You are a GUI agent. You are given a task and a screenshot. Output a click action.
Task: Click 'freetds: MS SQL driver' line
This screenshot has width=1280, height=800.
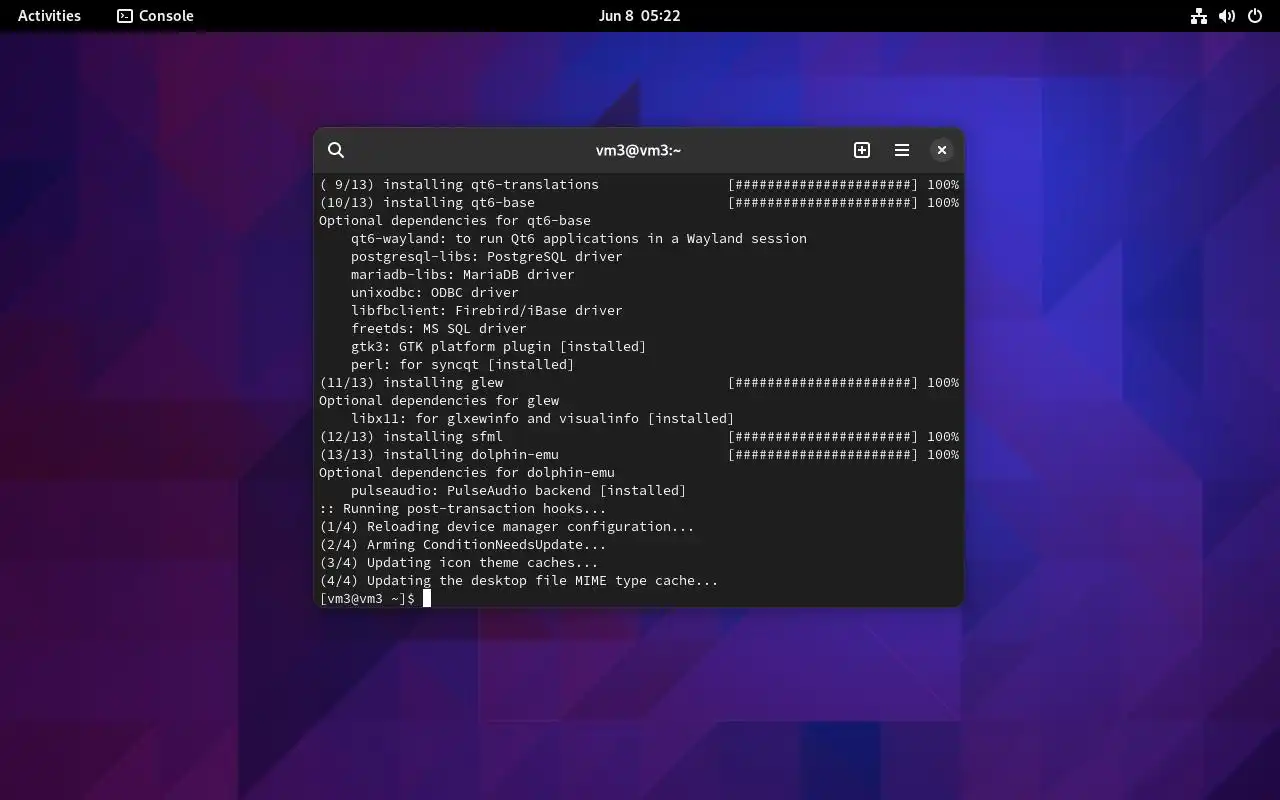click(438, 328)
